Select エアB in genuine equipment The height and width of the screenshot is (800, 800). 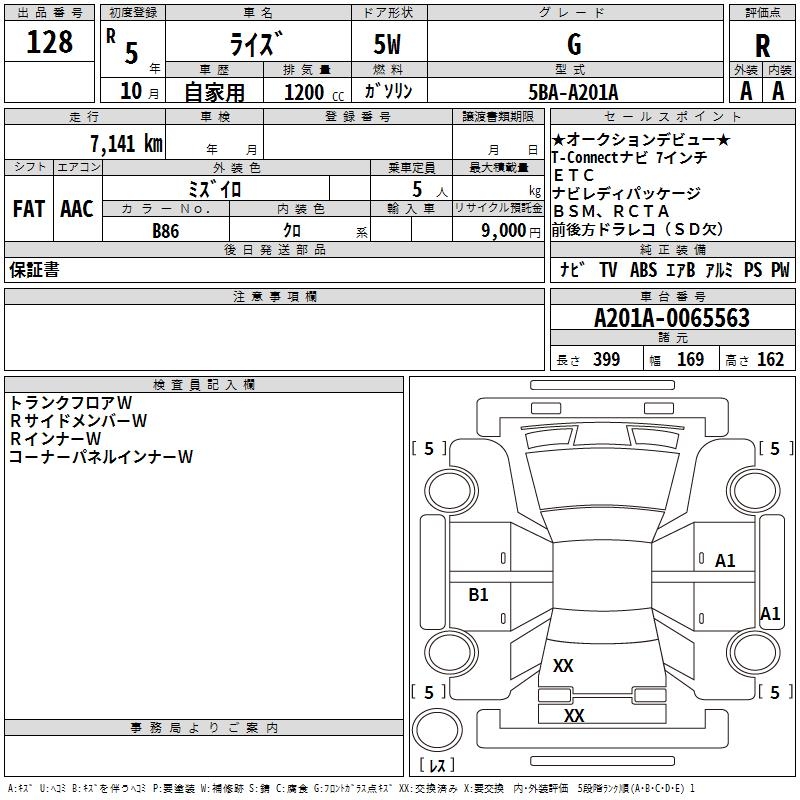click(x=681, y=269)
